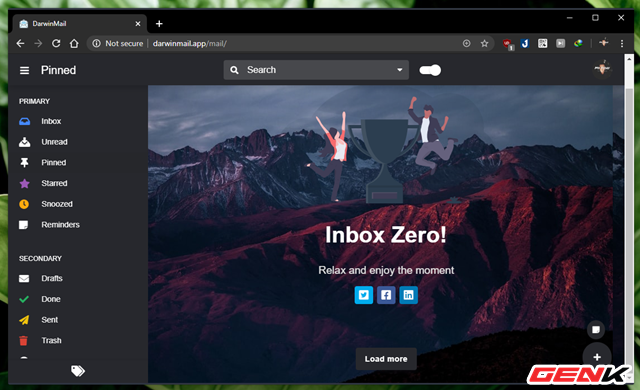Click the pushpin icon beside Pinned

(24, 163)
